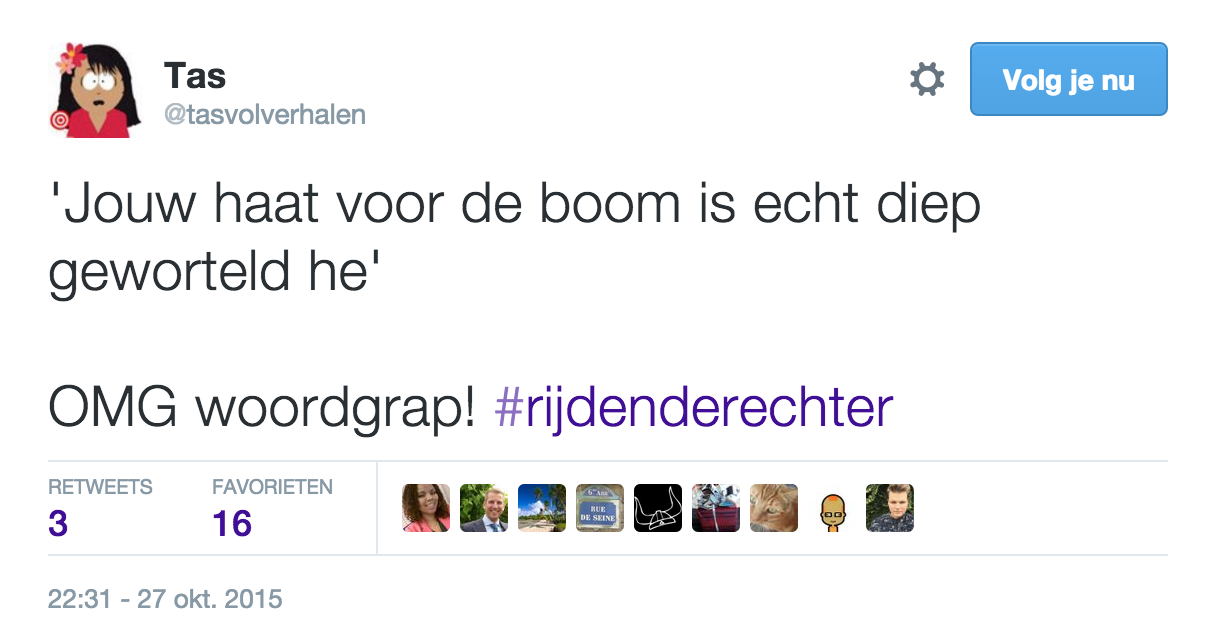Image resolution: width=1230 pixels, height=644 pixels.
Task: Open the profile name 'Tas'
Action: tap(195, 76)
